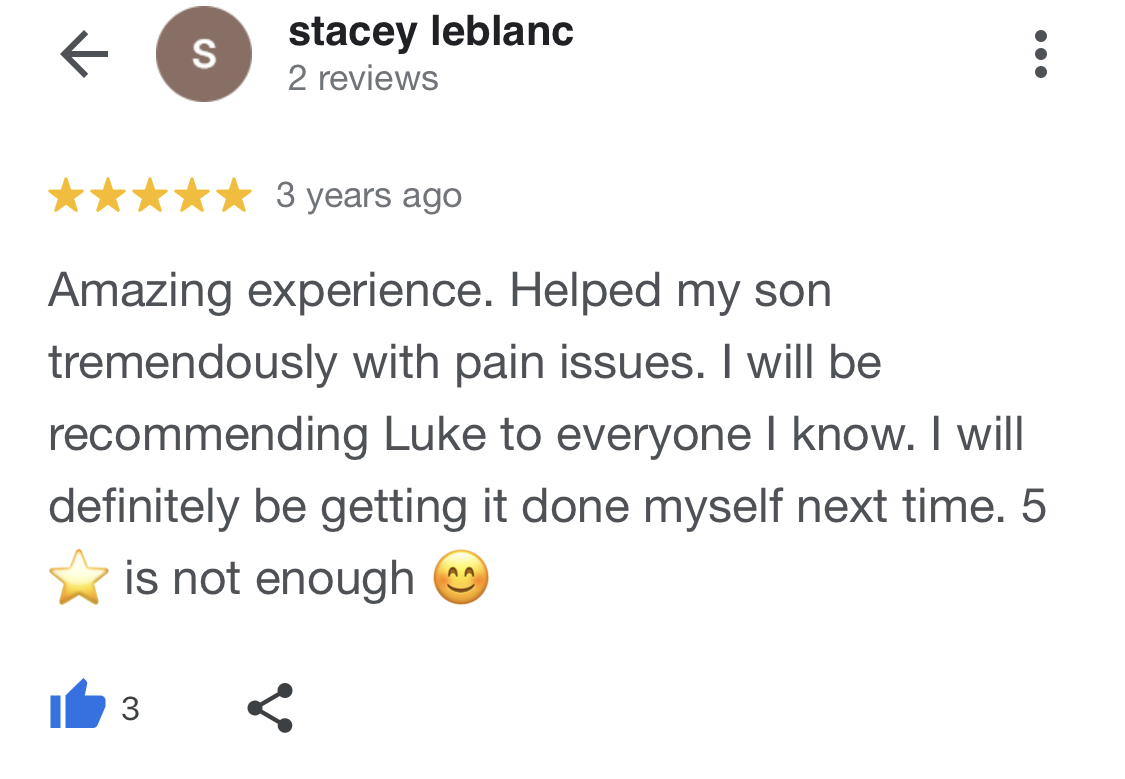Click the smiling face emoji after 'enough'
This screenshot has width=1125, height=779.
coord(461,577)
